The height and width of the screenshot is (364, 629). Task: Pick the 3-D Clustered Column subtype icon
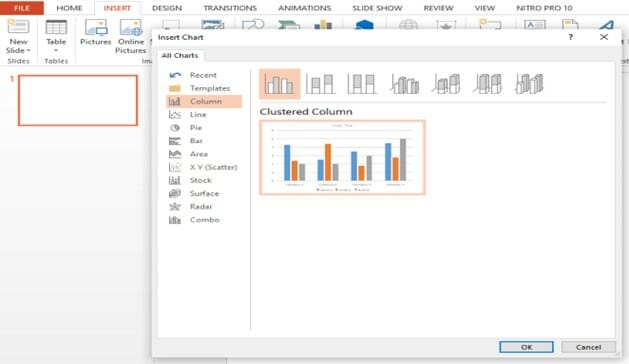pos(404,84)
